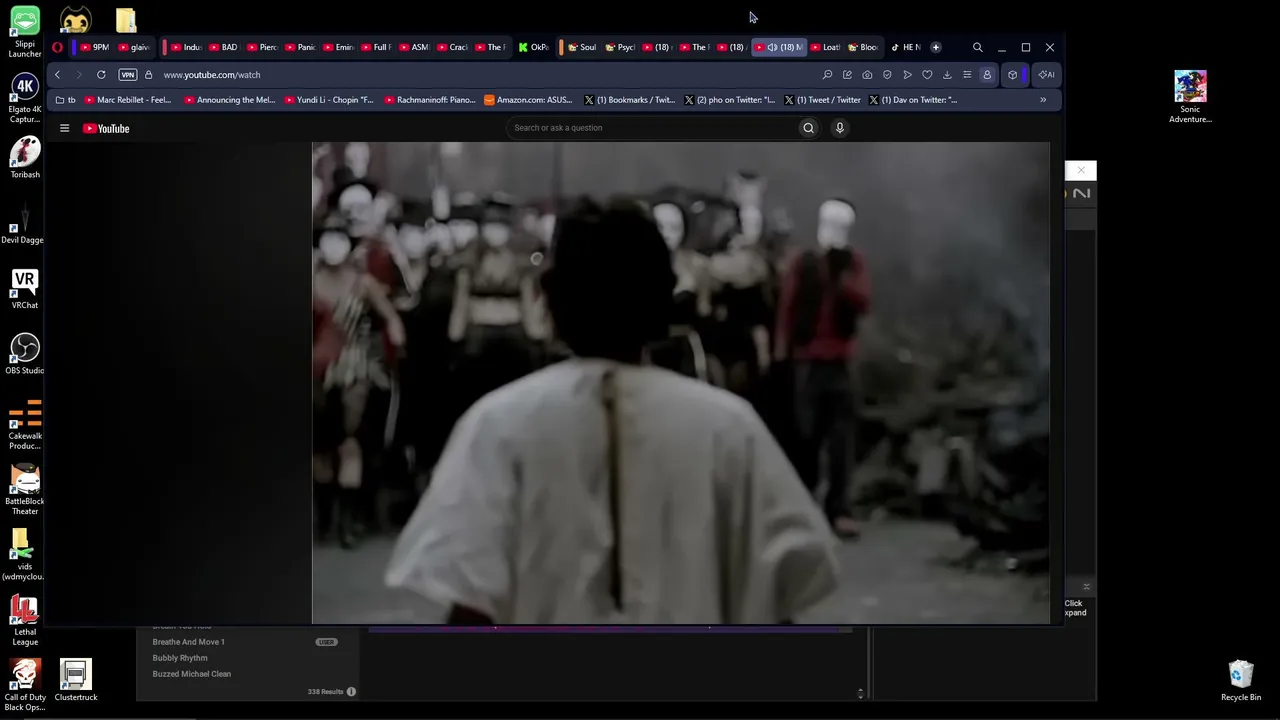Image resolution: width=1280 pixels, height=720 pixels.
Task: Toggle the Opera VPN badge
Action: 128,75
